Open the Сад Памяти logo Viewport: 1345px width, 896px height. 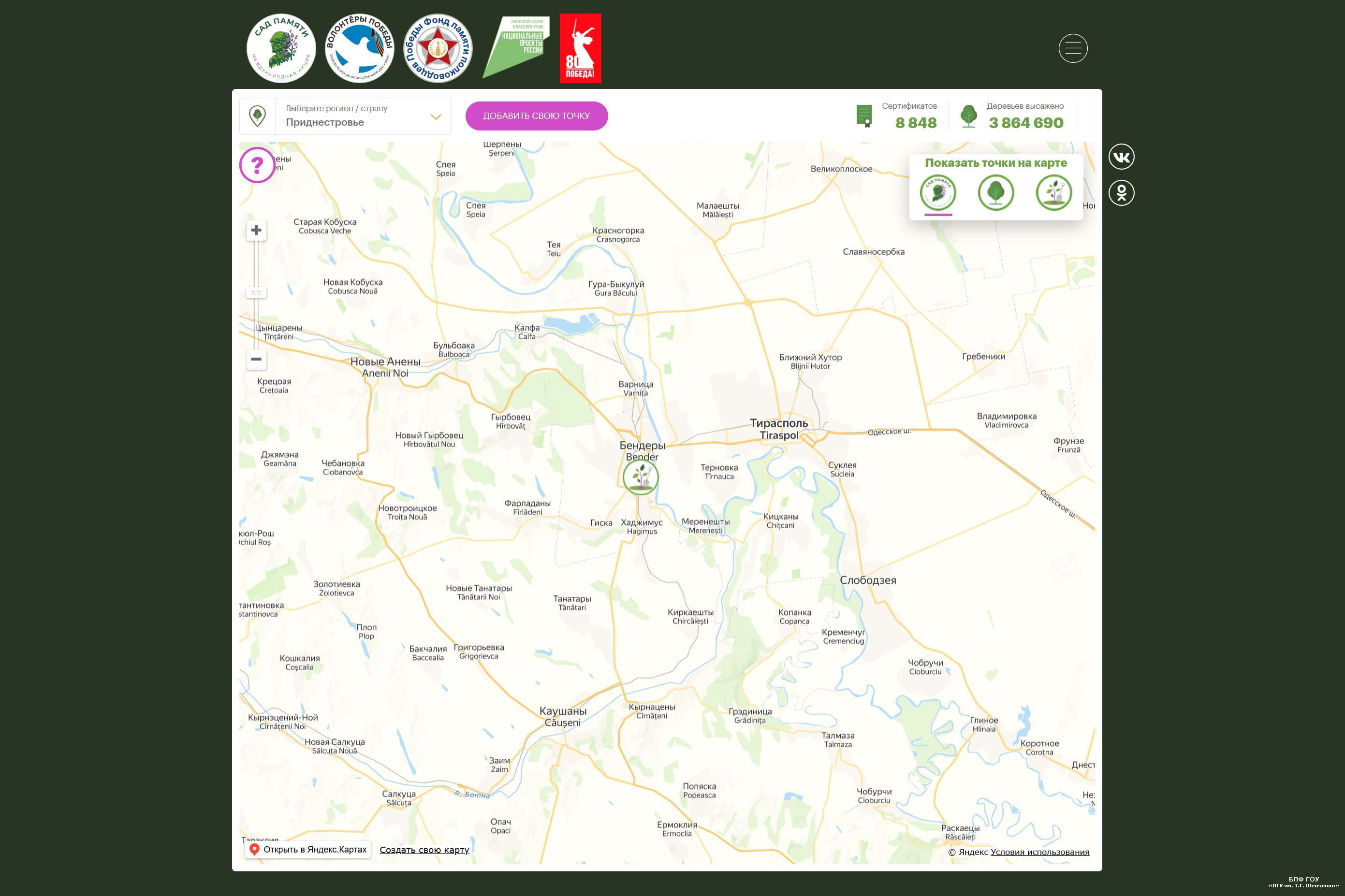pos(281,49)
